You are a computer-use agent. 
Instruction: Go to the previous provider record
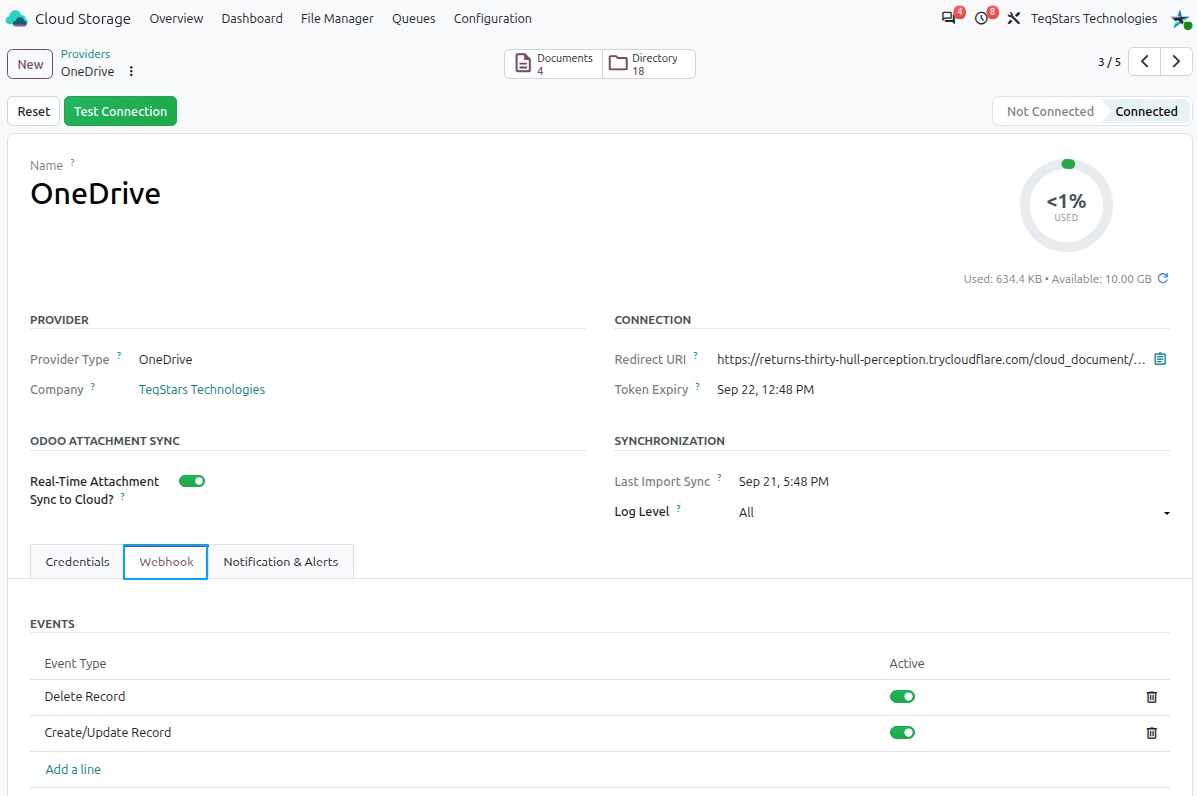[x=1144, y=62]
